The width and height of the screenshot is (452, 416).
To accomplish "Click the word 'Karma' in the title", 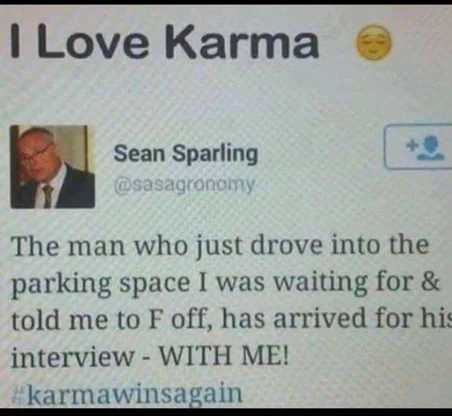I will (245, 42).
